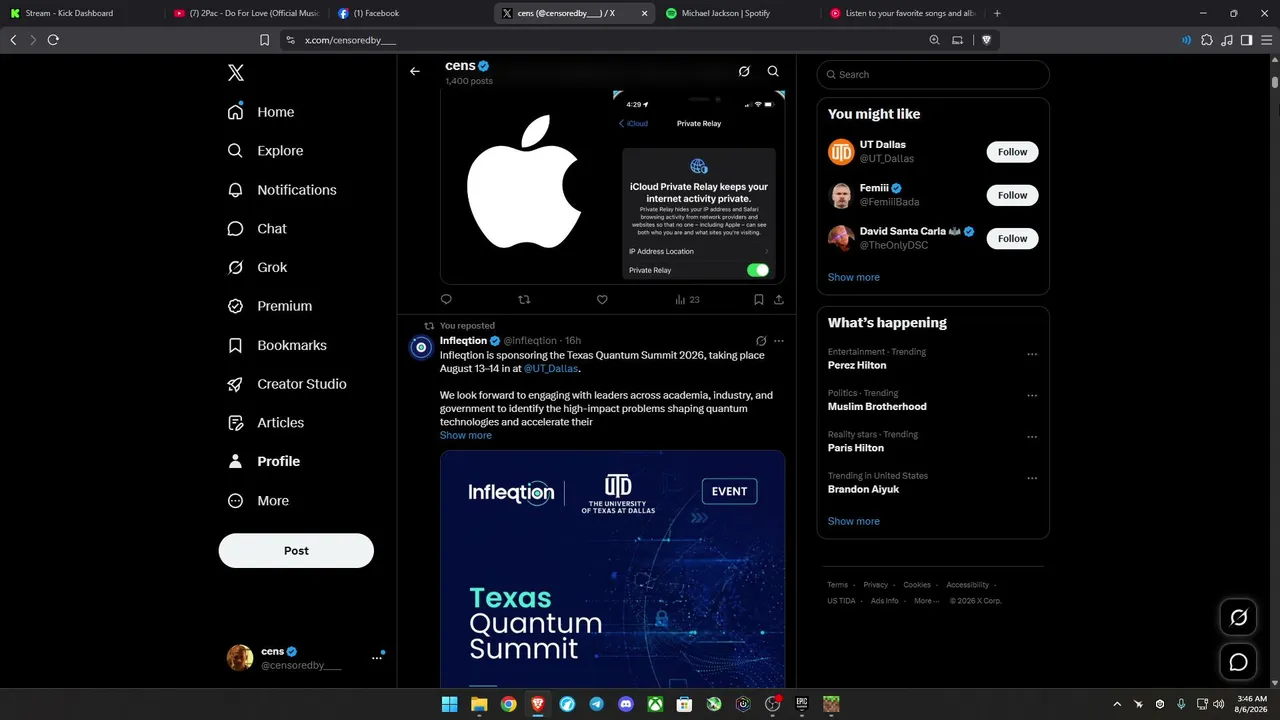Switch to the 2Pac YouTube tab
The image size is (1280, 720).
pos(246,13)
